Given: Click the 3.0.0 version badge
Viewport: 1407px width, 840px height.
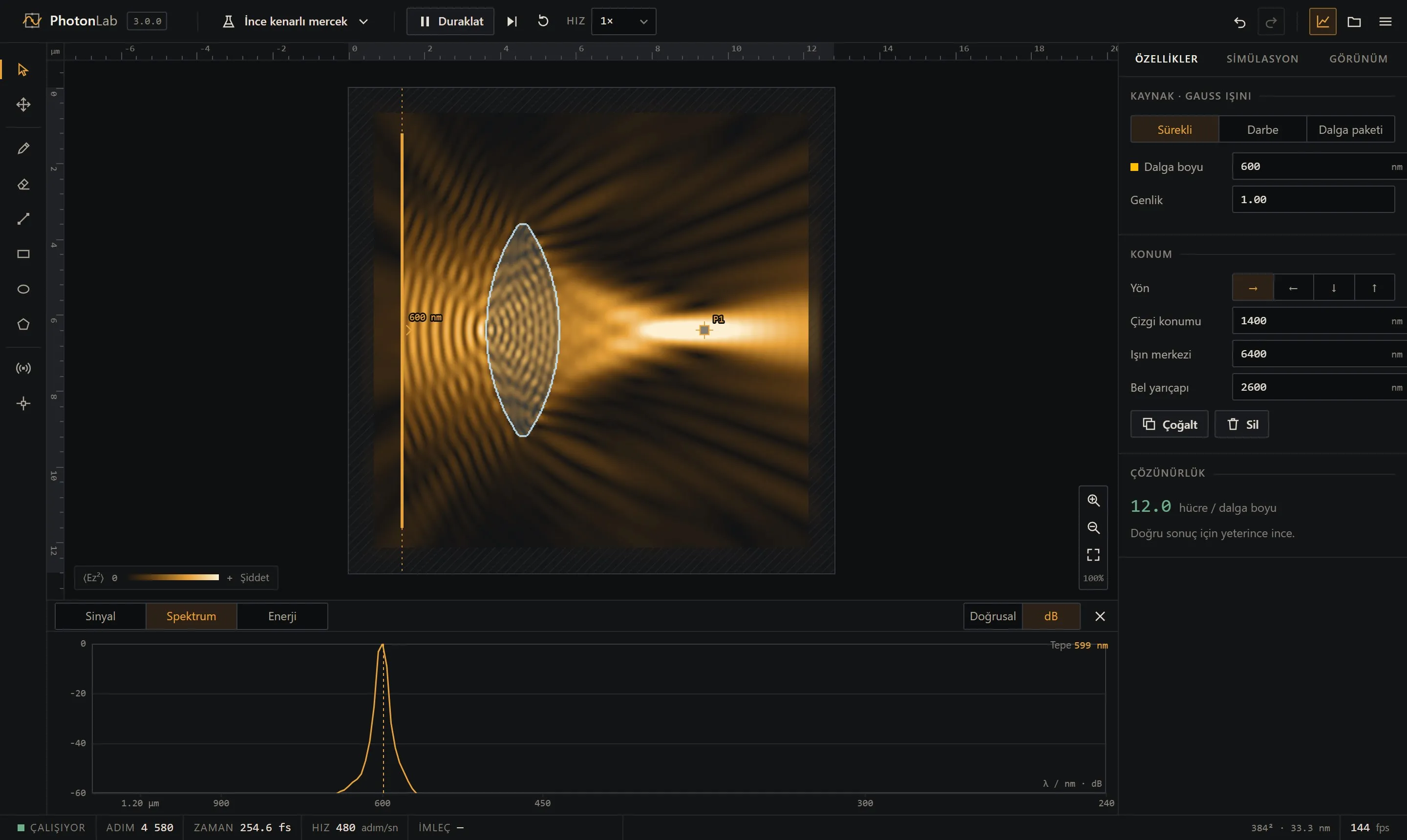Looking at the screenshot, I should tap(147, 21).
